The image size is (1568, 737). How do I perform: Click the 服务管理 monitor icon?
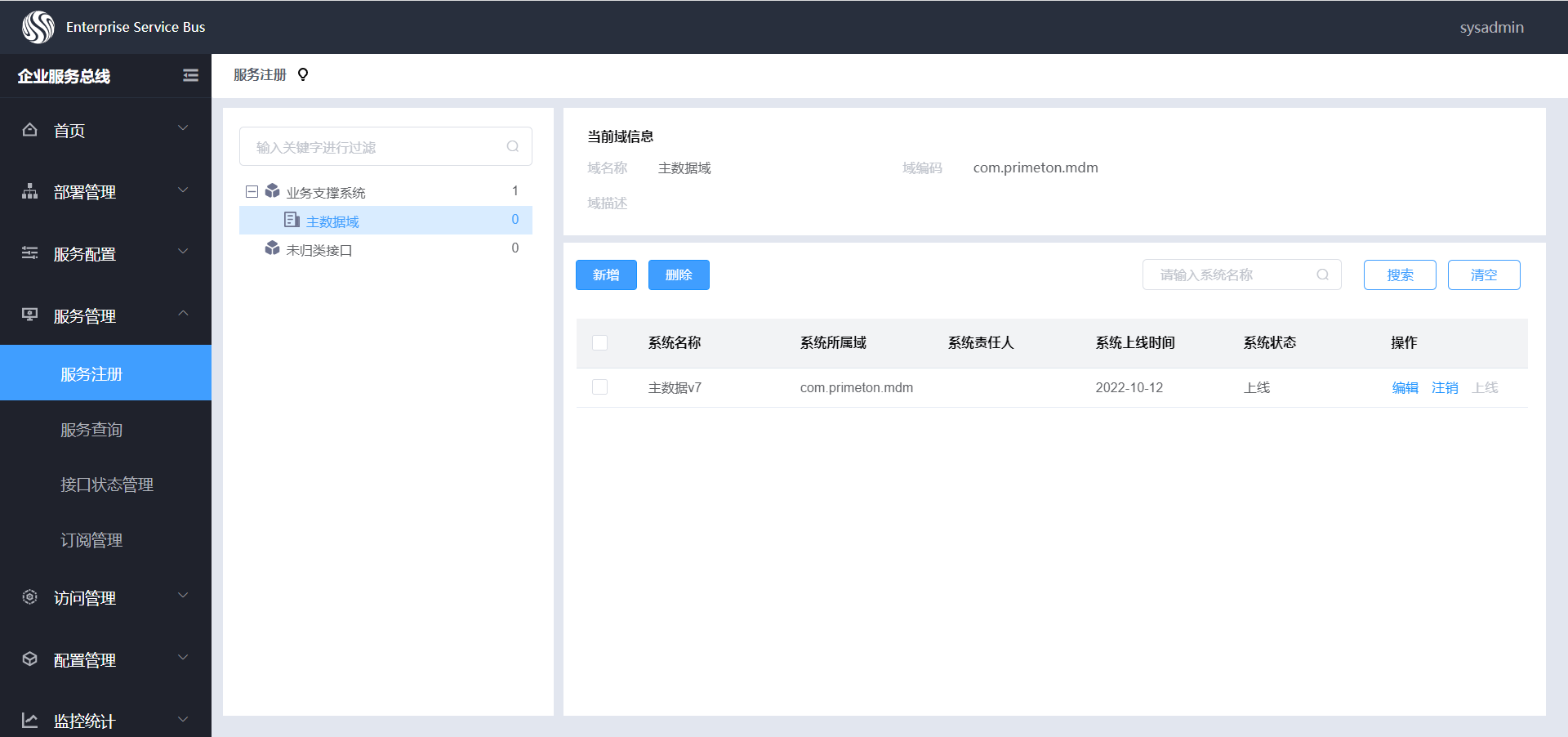[x=30, y=315]
